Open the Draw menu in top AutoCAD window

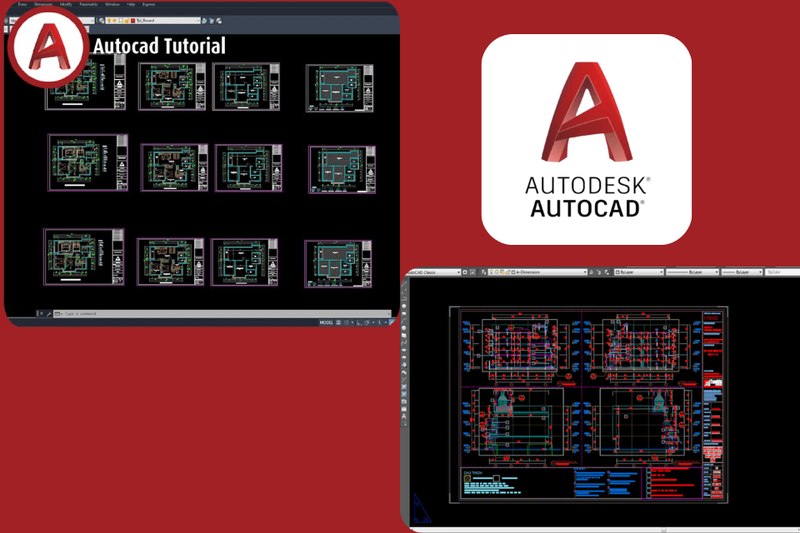pyautogui.click(x=22, y=5)
